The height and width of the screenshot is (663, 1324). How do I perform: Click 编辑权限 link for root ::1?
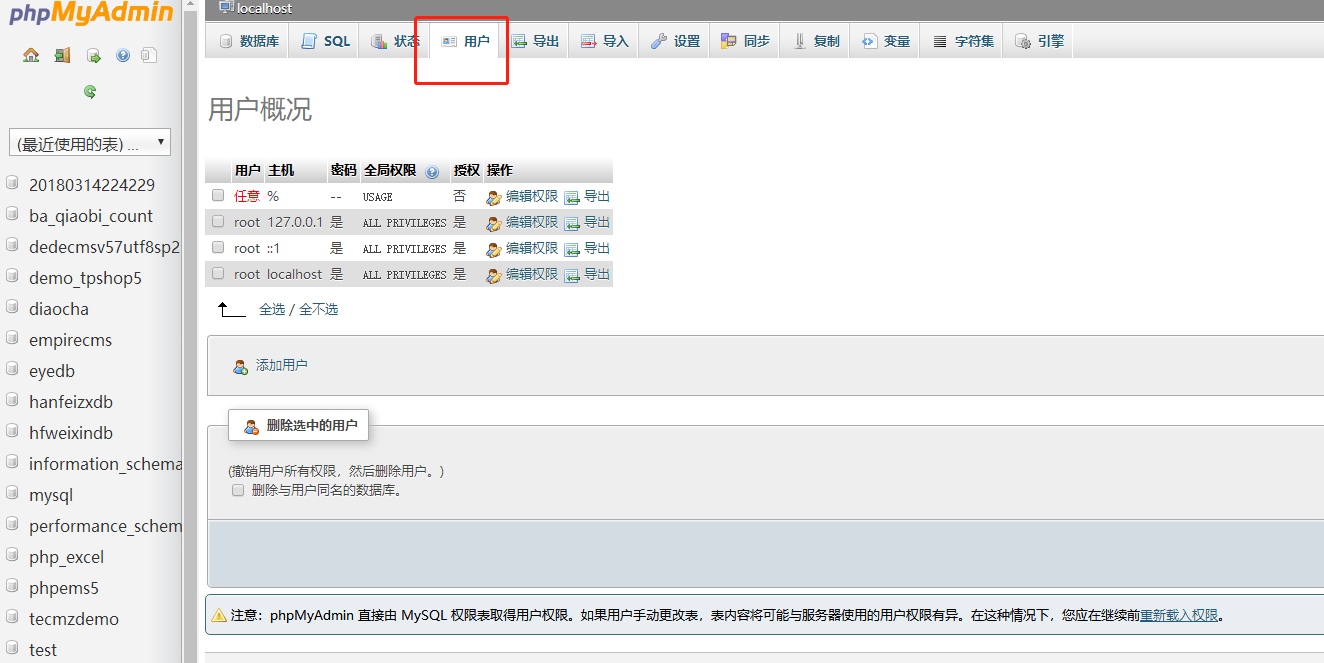pos(532,248)
